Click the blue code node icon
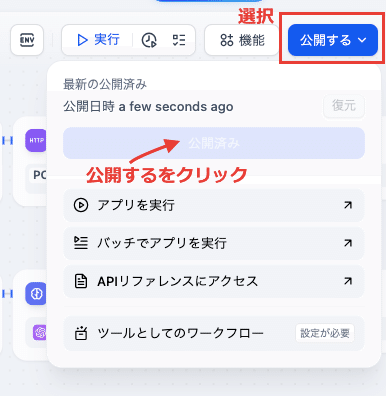 [x=36, y=294]
